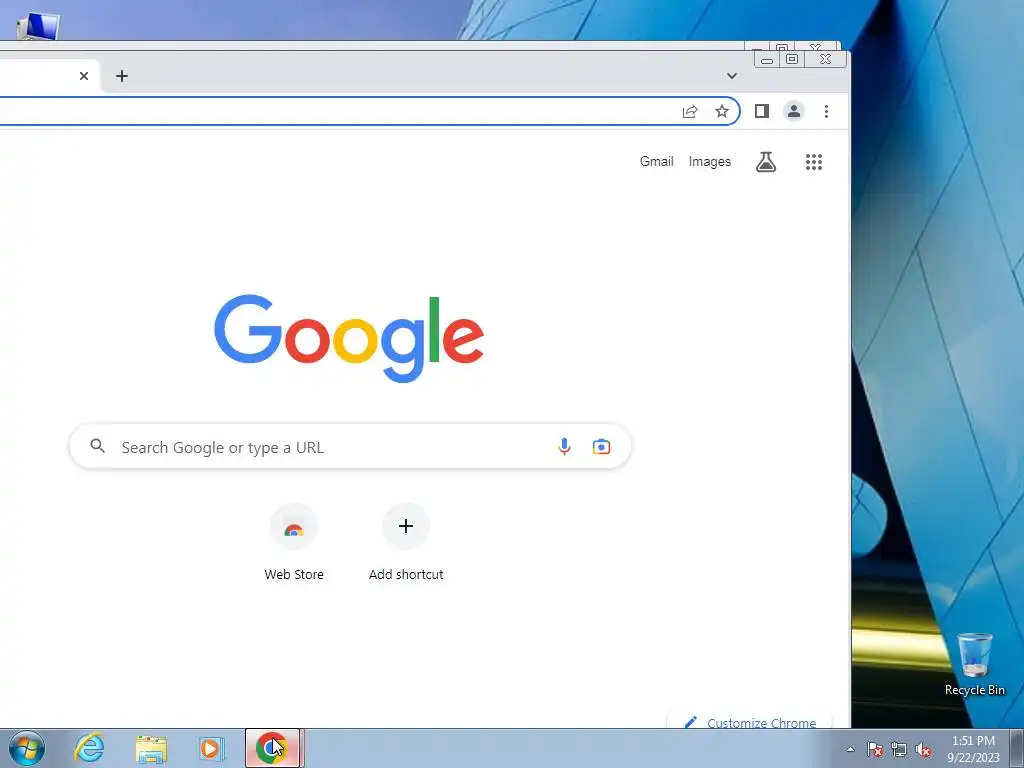The height and width of the screenshot is (768, 1024).
Task: Select the Recycle Bin desktop icon
Action: pyautogui.click(x=974, y=664)
